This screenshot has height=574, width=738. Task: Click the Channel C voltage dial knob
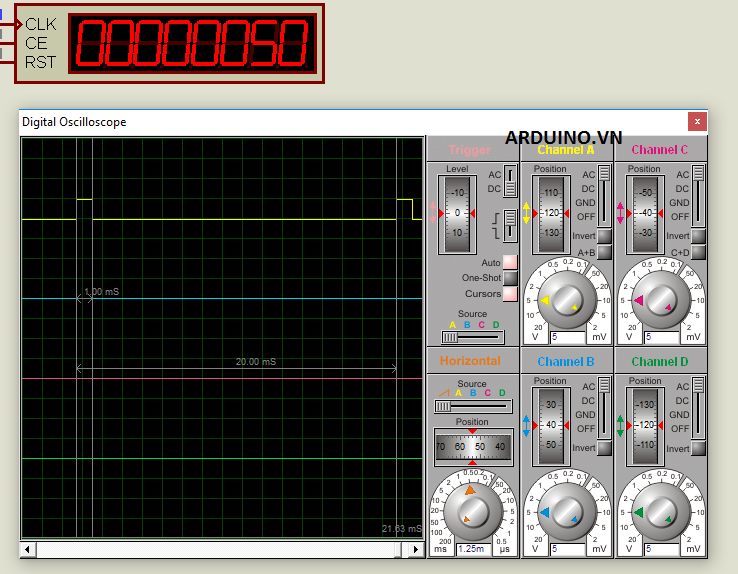point(661,300)
